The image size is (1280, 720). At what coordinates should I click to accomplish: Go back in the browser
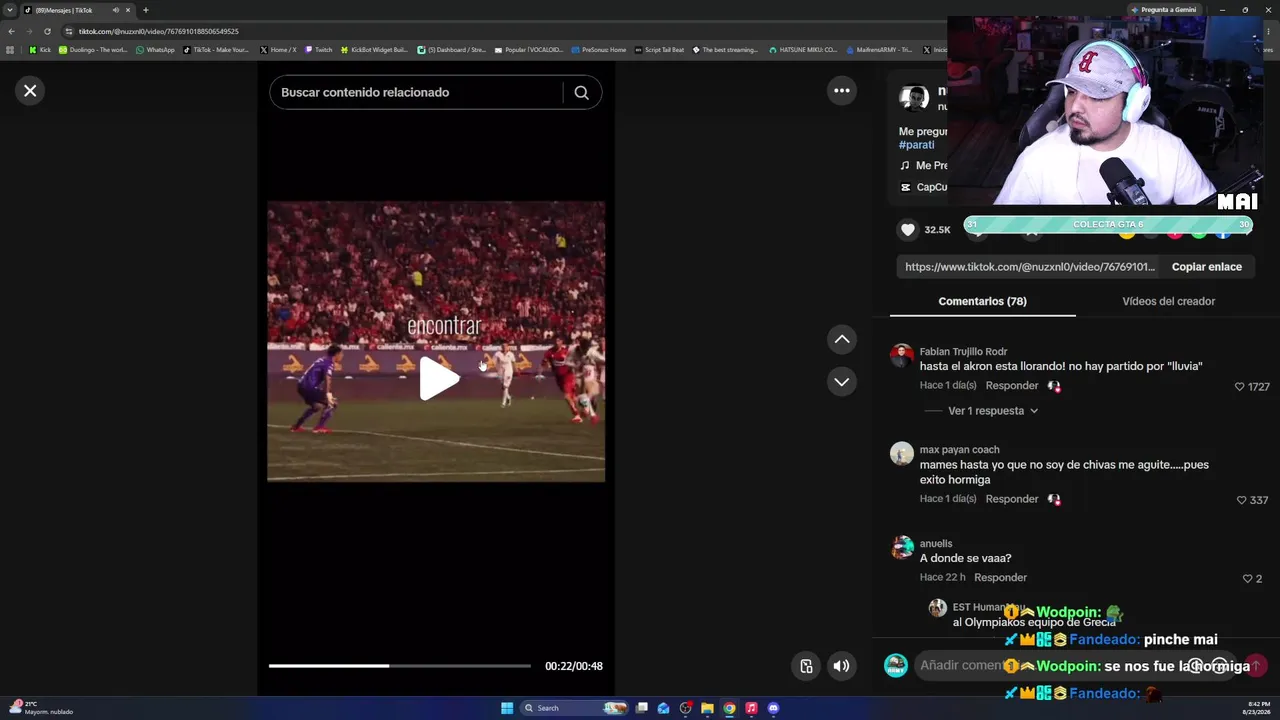tap(11, 31)
